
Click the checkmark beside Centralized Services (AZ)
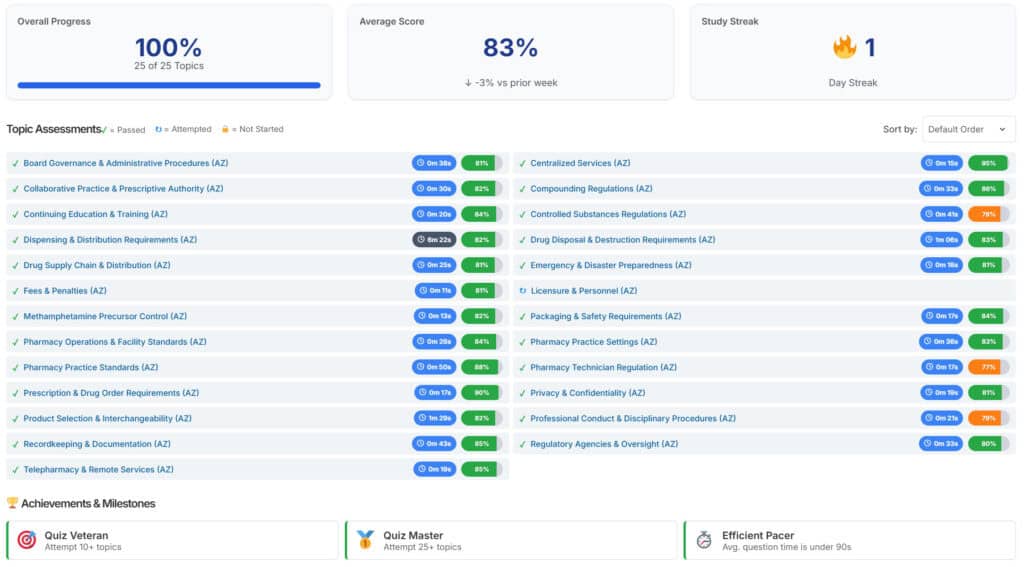[522, 163]
